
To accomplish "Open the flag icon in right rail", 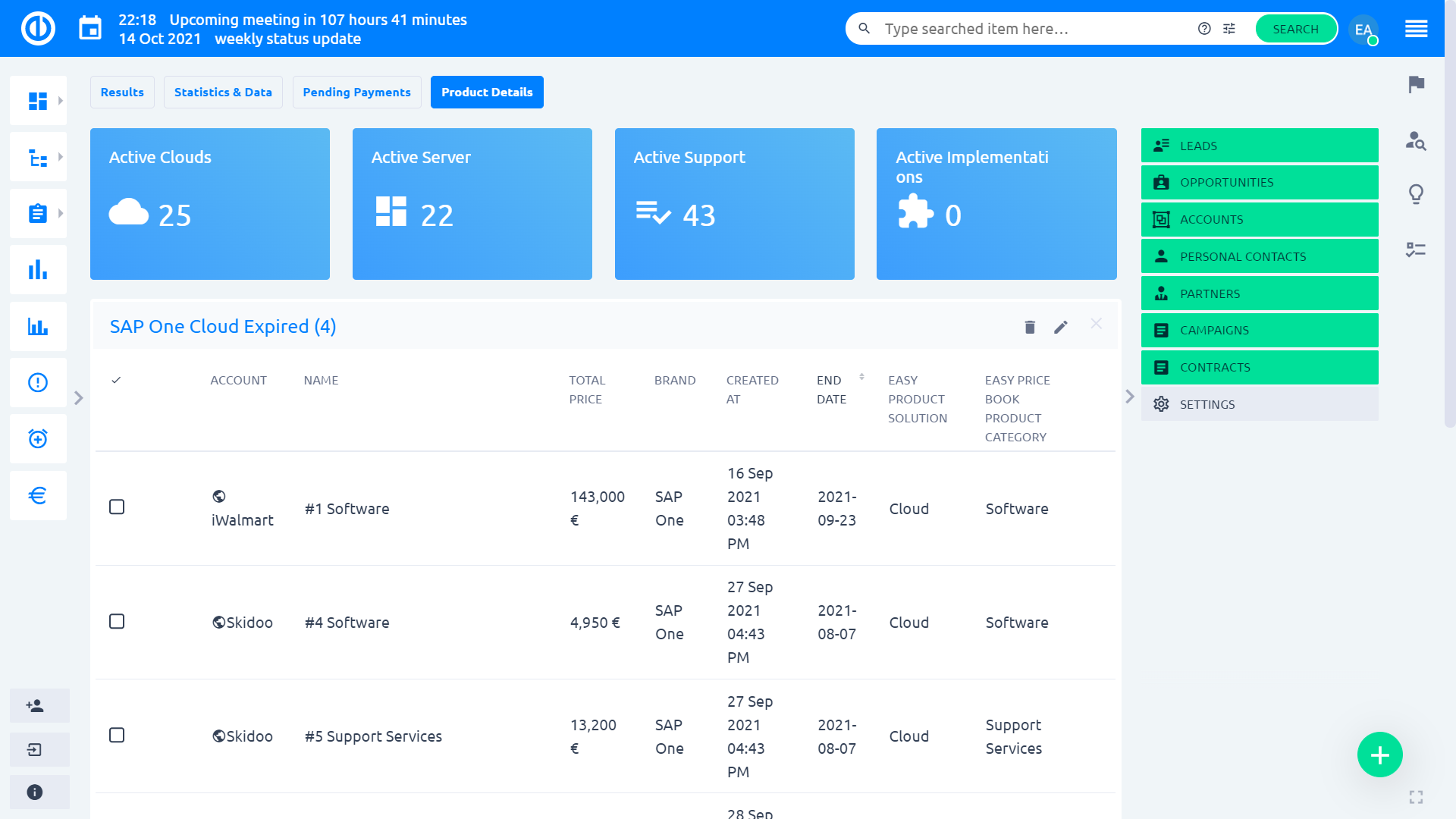I will point(1416,84).
